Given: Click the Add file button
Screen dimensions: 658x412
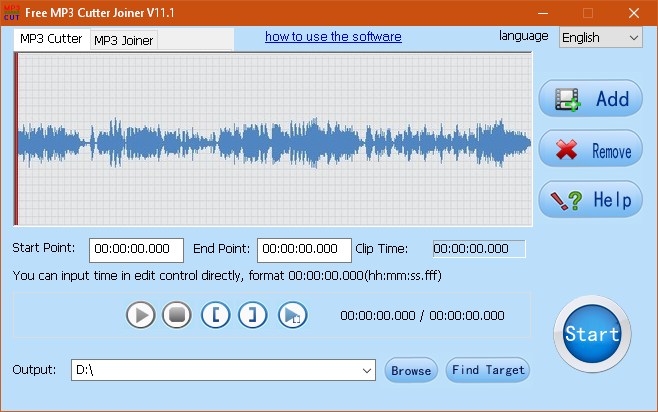Looking at the screenshot, I should point(590,98).
